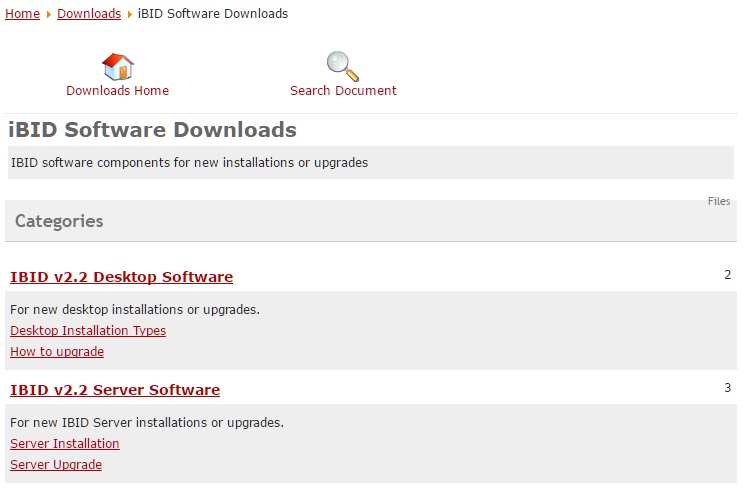743x491 pixels.
Task: Click the Categories section header
Action: [59, 221]
